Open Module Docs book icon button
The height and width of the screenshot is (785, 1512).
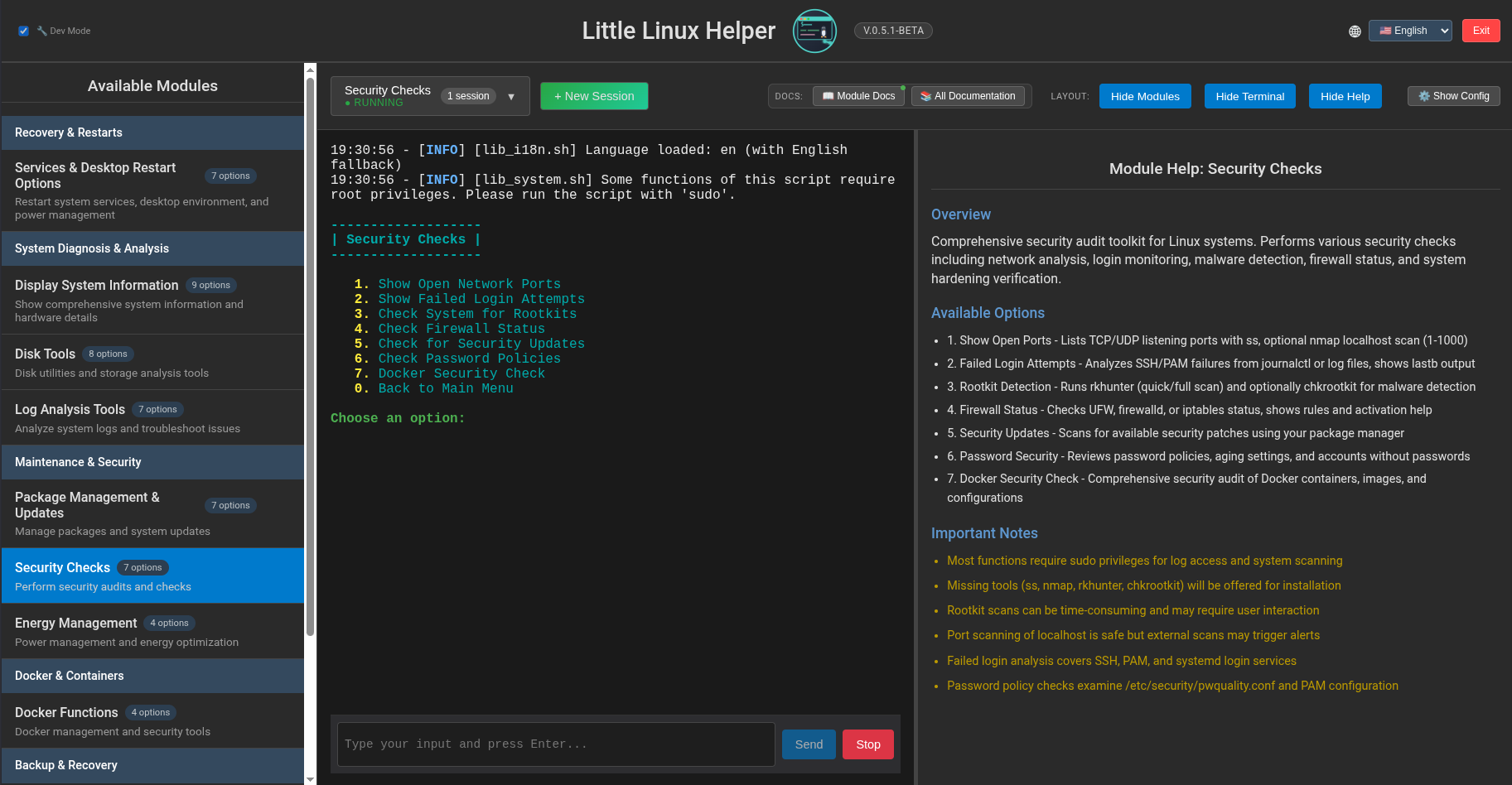[x=858, y=96]
